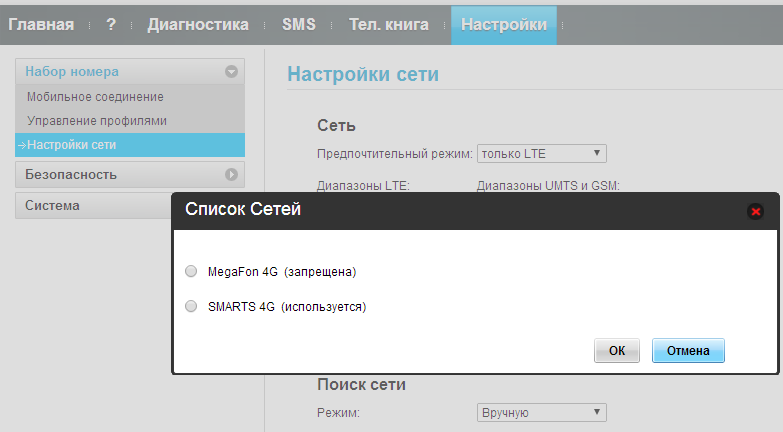Click the Список Сетей dialog title bar
Viewport: 783px width, 432px height.
click(450, 210)
